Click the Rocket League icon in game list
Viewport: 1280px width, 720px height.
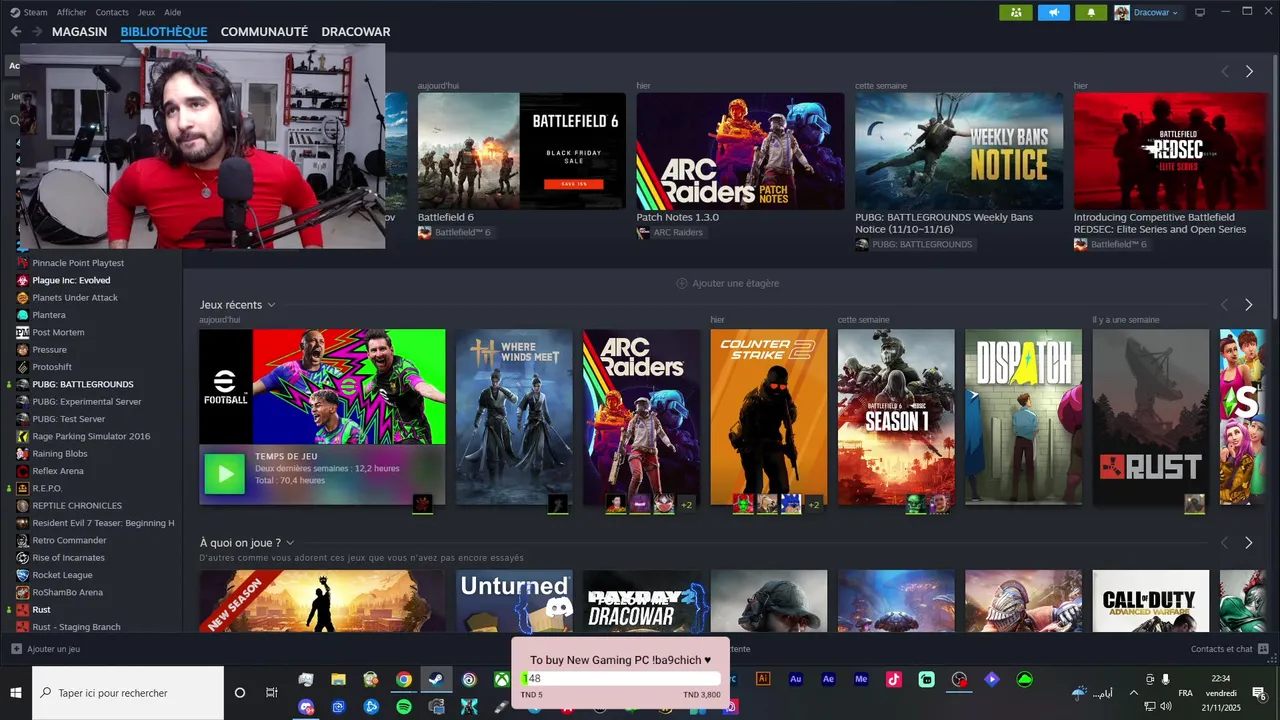tap(23, 575)
